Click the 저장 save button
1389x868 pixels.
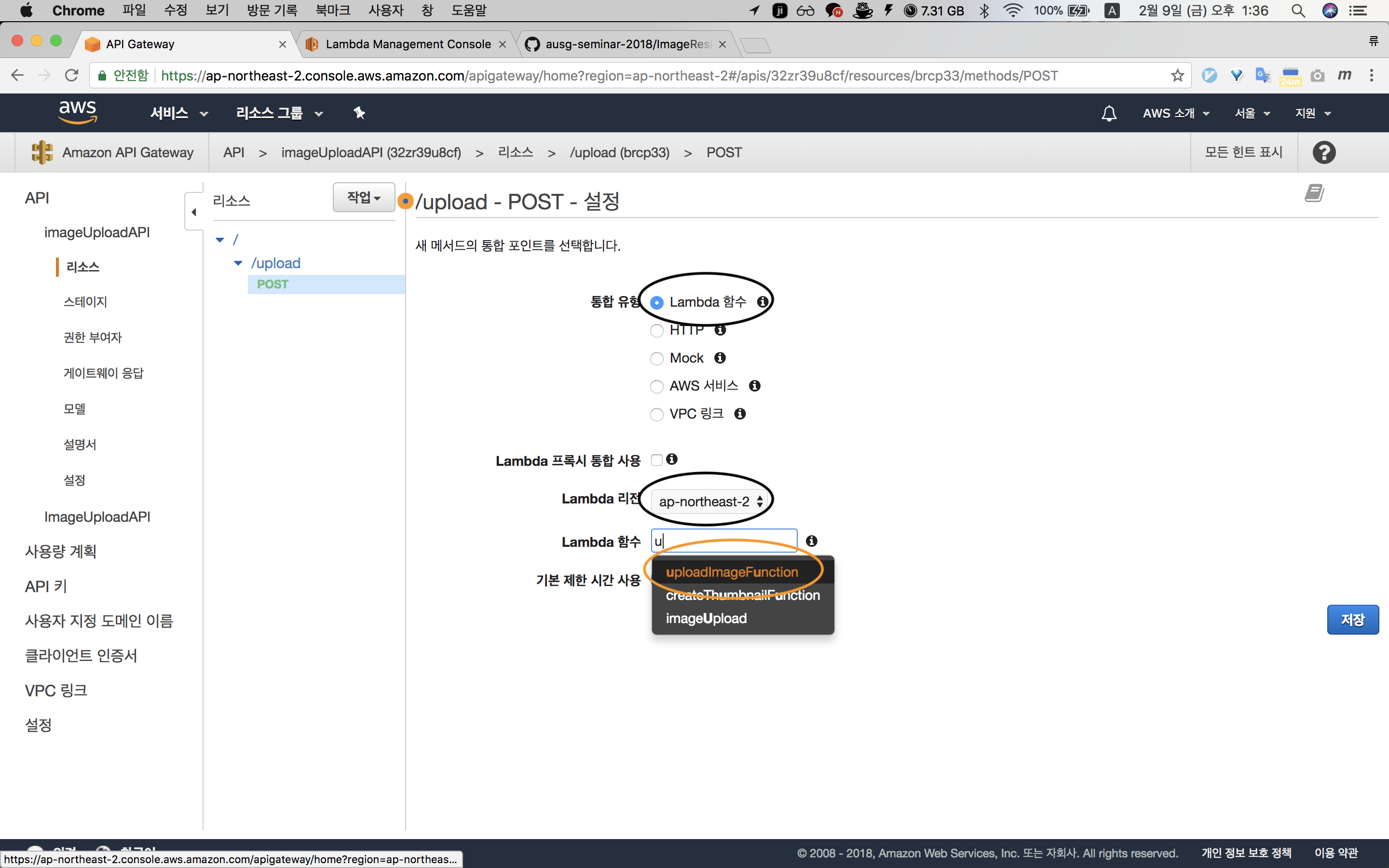click(x=1352, y=620)
